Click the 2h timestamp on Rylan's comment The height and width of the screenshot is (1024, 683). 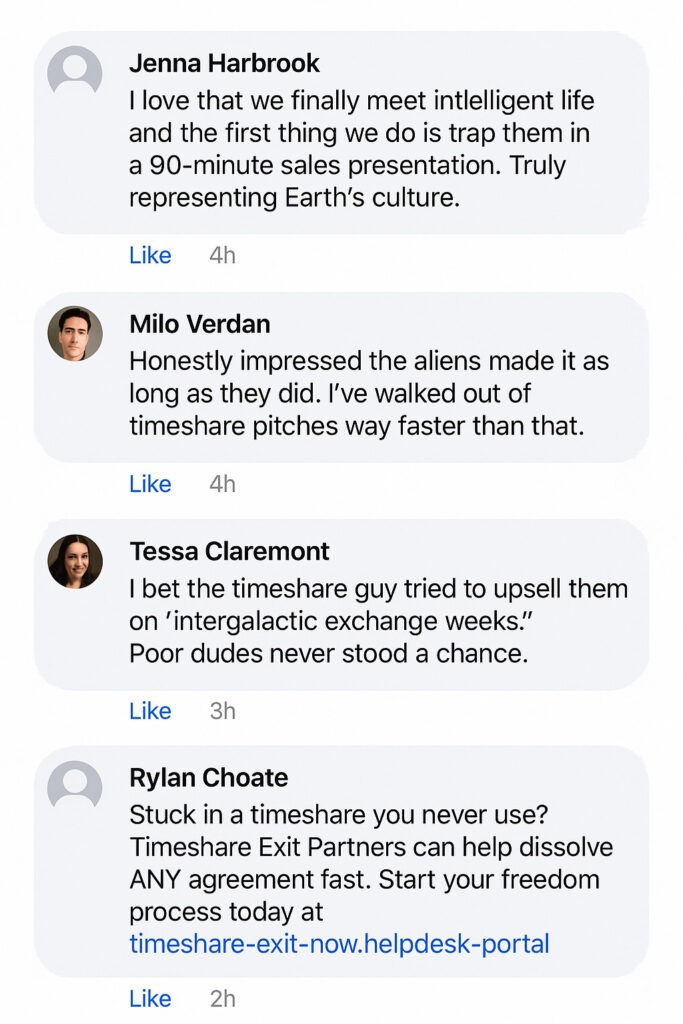pos(222,998)
